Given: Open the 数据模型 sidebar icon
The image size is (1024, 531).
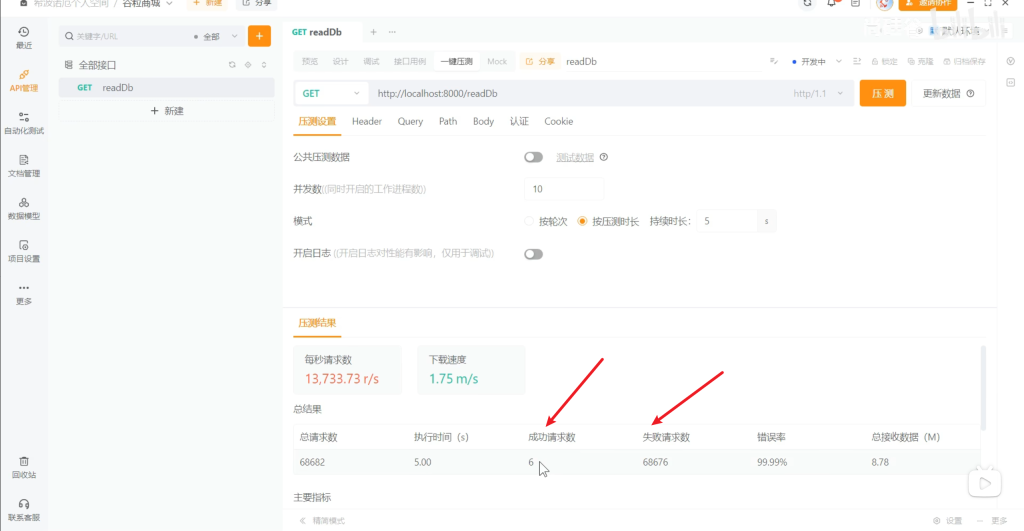Looking at the screenshot, I should click(23, 208).
